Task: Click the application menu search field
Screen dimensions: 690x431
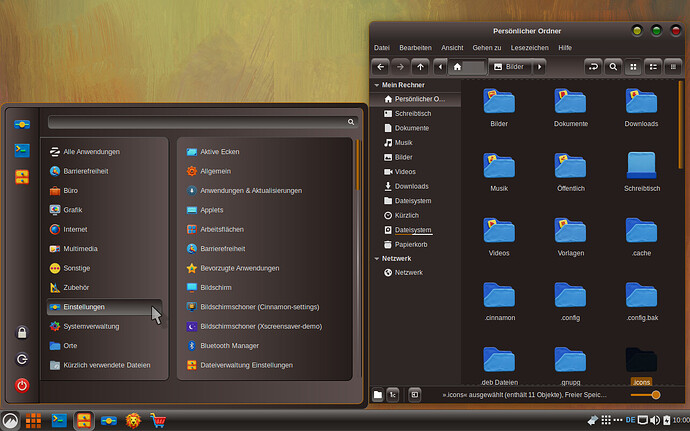Action: [x=202, y=121]
